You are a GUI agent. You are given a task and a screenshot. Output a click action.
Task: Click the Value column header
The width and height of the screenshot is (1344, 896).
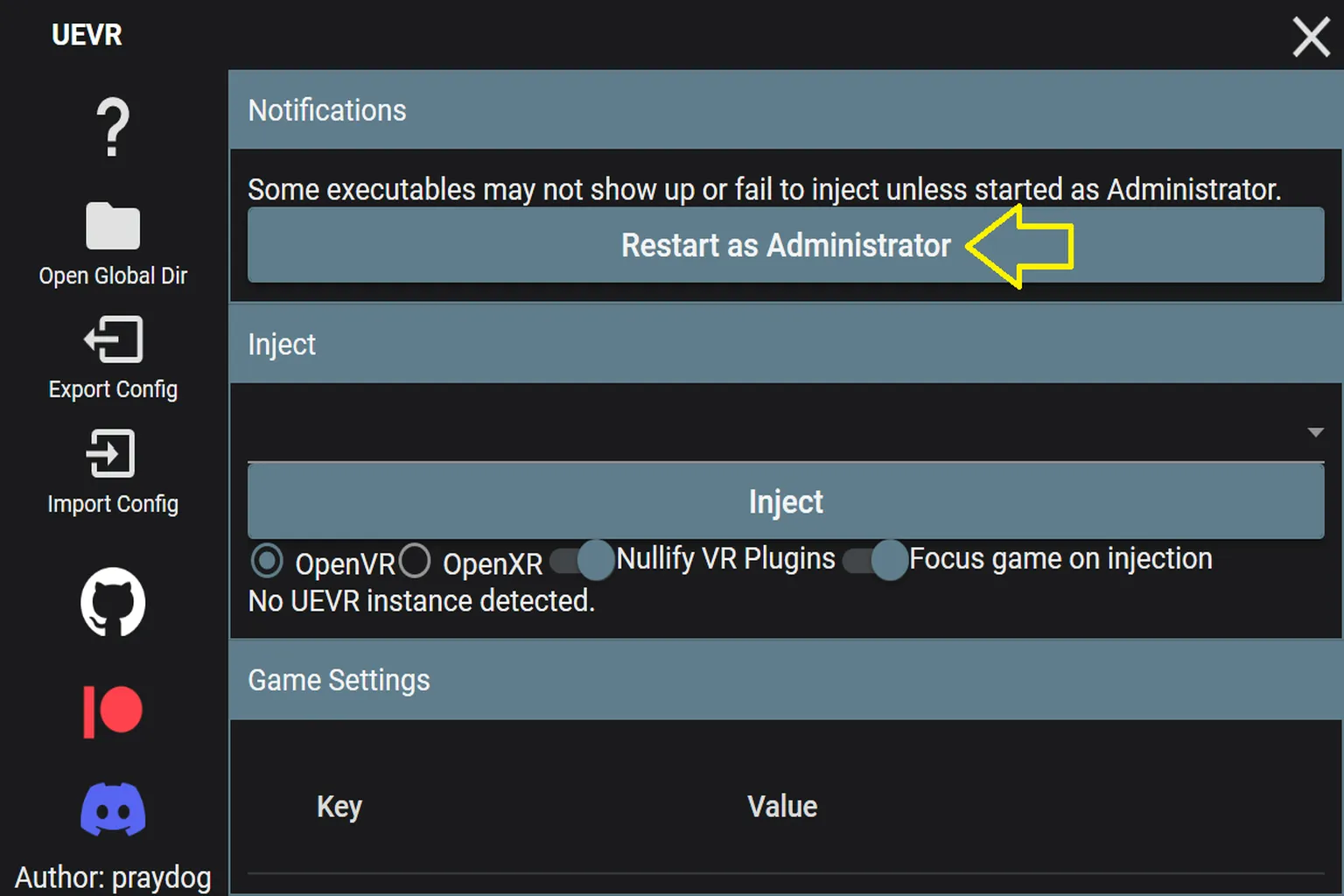pyautogui.click(x=782, y=807)
